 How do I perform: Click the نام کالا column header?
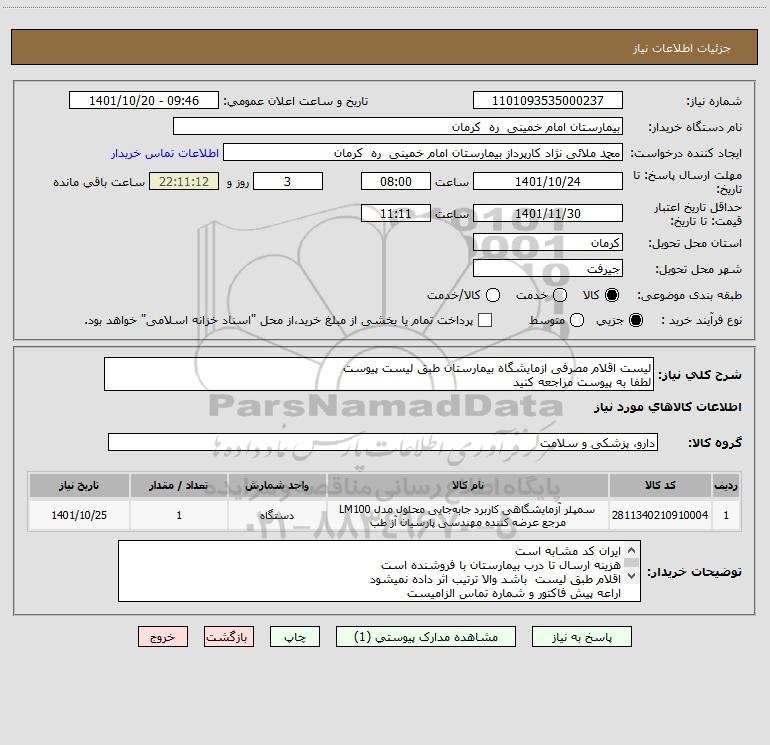tap(468, 485)
